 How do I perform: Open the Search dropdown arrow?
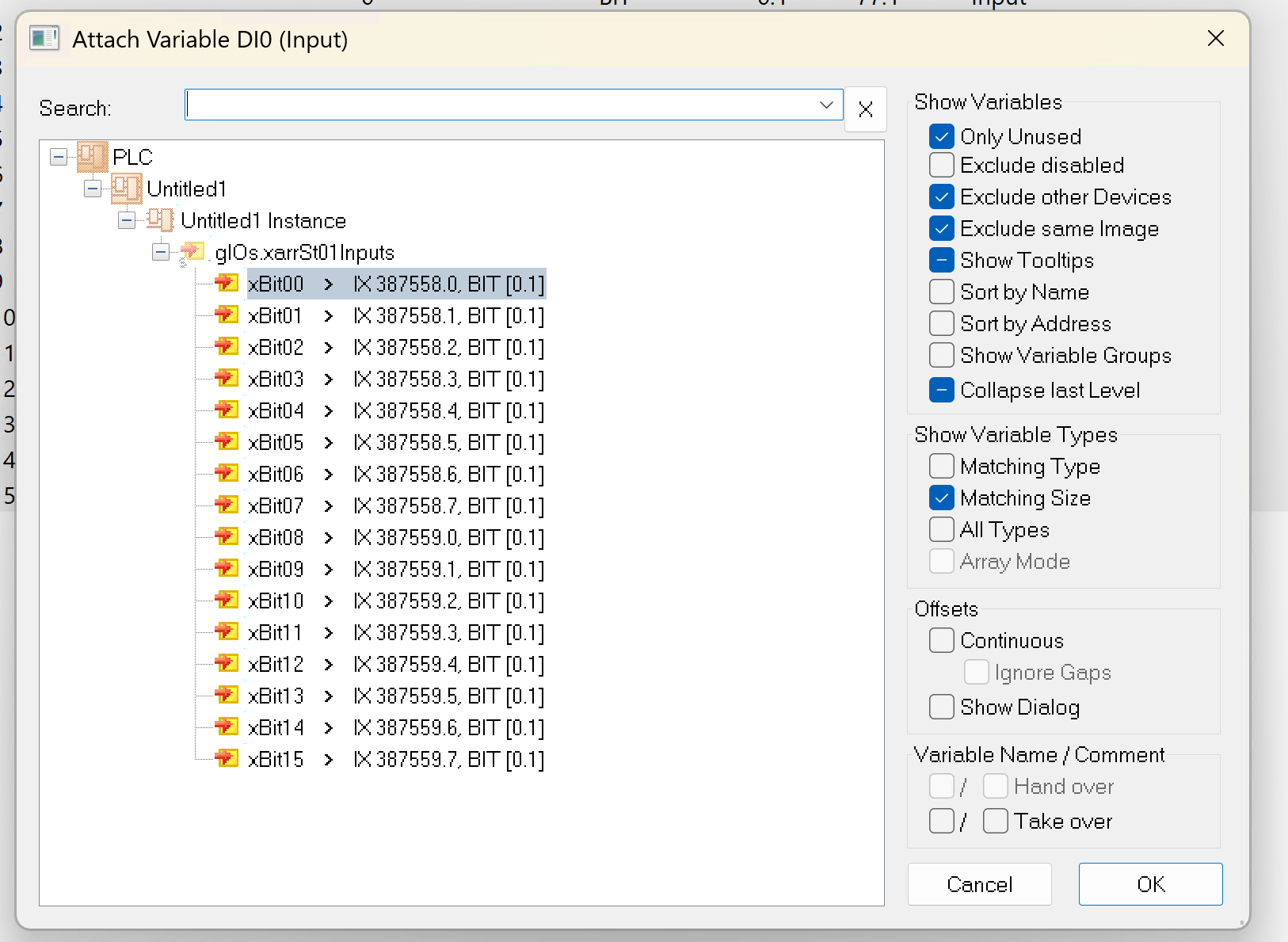click(826, 105)
